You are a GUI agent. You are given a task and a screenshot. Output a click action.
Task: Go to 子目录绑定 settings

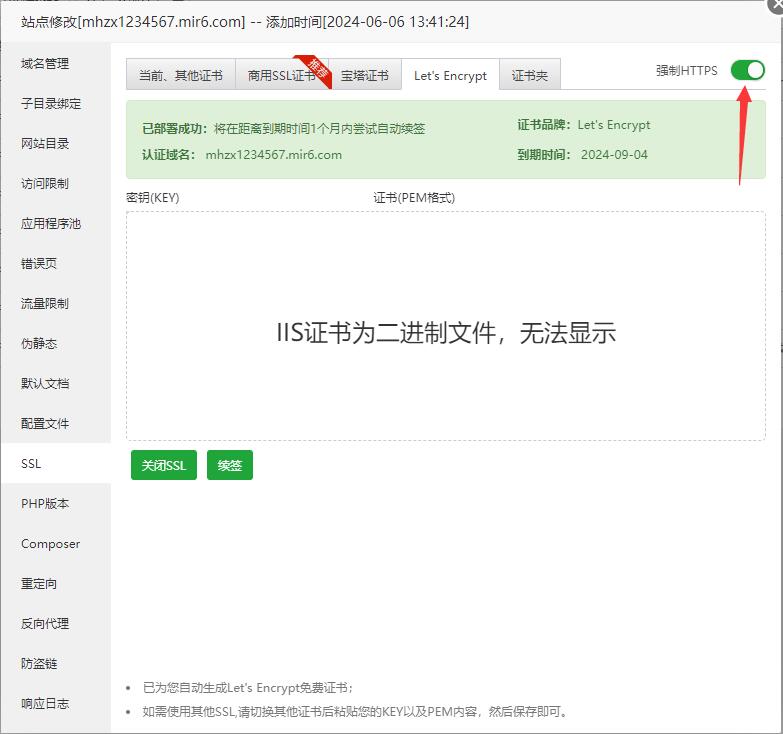[51, 104]
